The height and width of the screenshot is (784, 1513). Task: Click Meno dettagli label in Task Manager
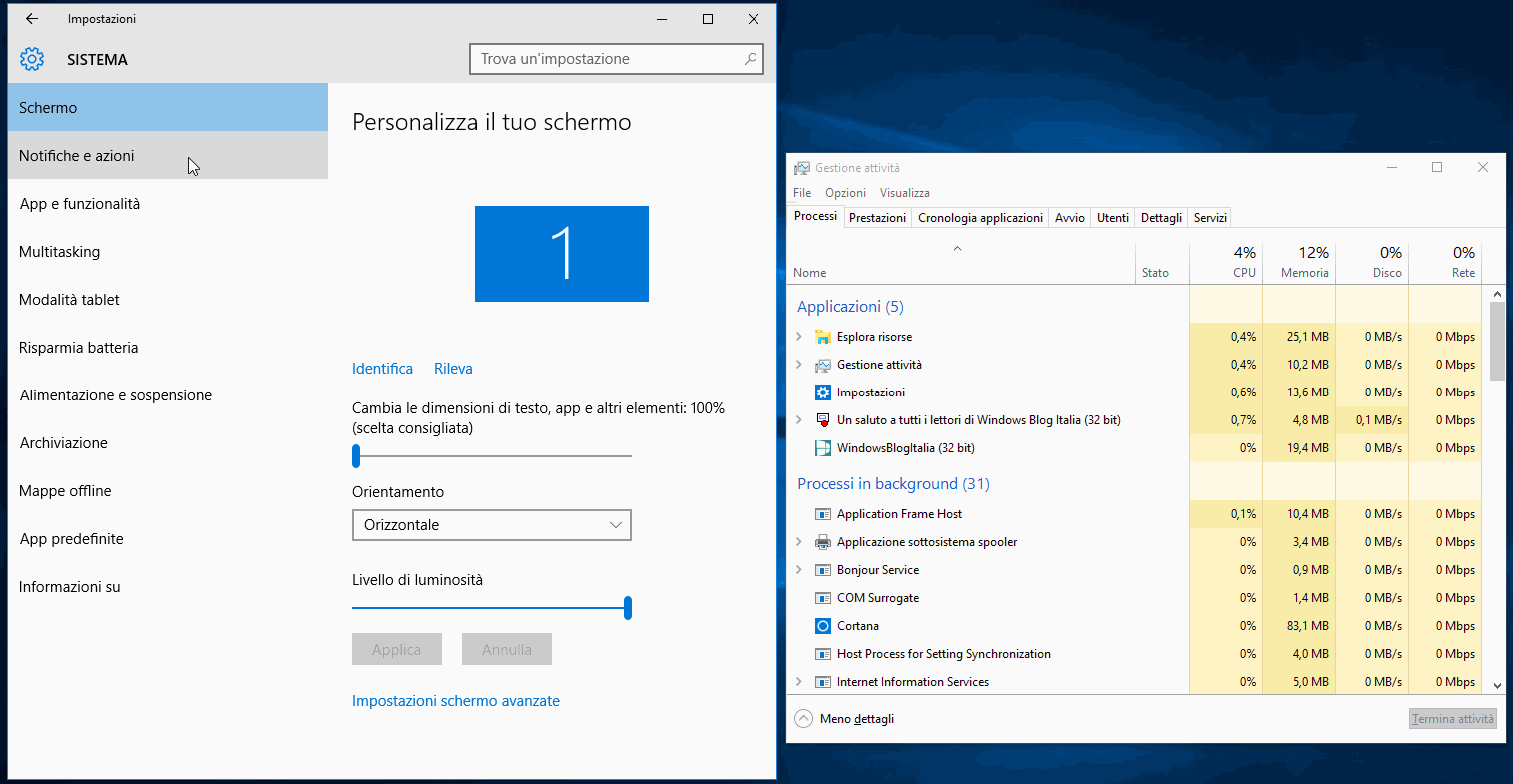tap(857, 719)
